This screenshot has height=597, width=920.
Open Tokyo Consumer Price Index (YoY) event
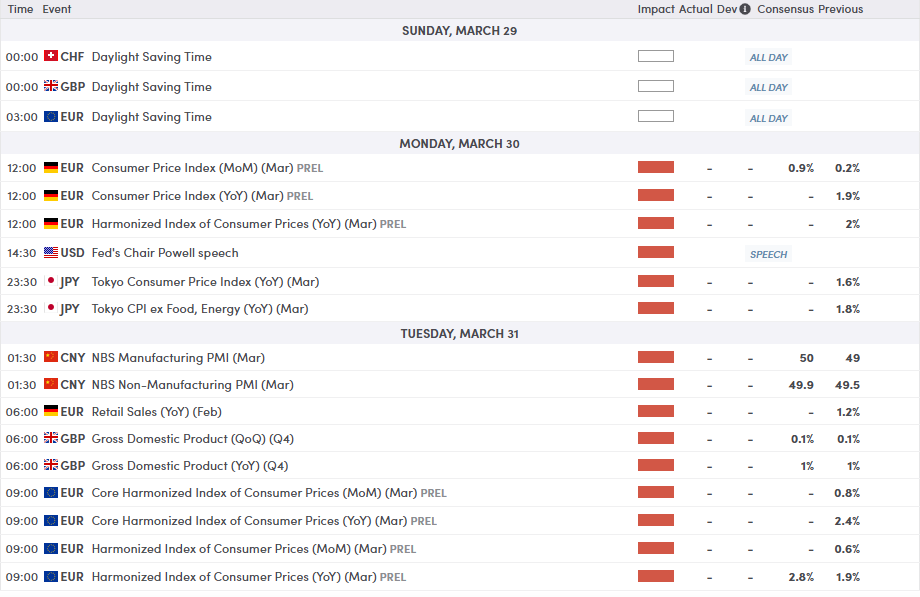pyautogui.click(x=205, y=282)
